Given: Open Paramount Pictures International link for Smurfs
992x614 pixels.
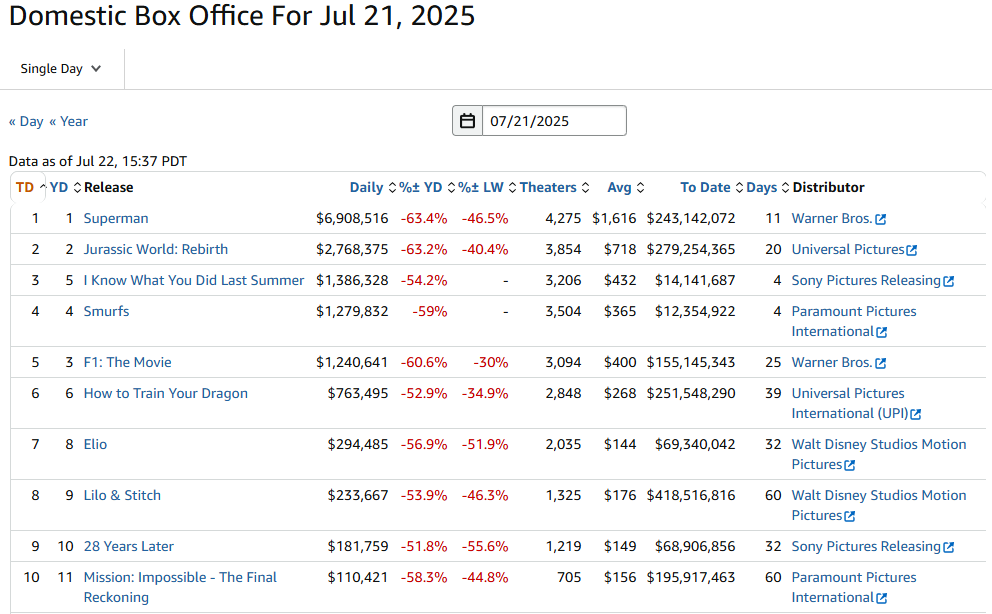Looking at the screenshot, I should pos(853,321).
